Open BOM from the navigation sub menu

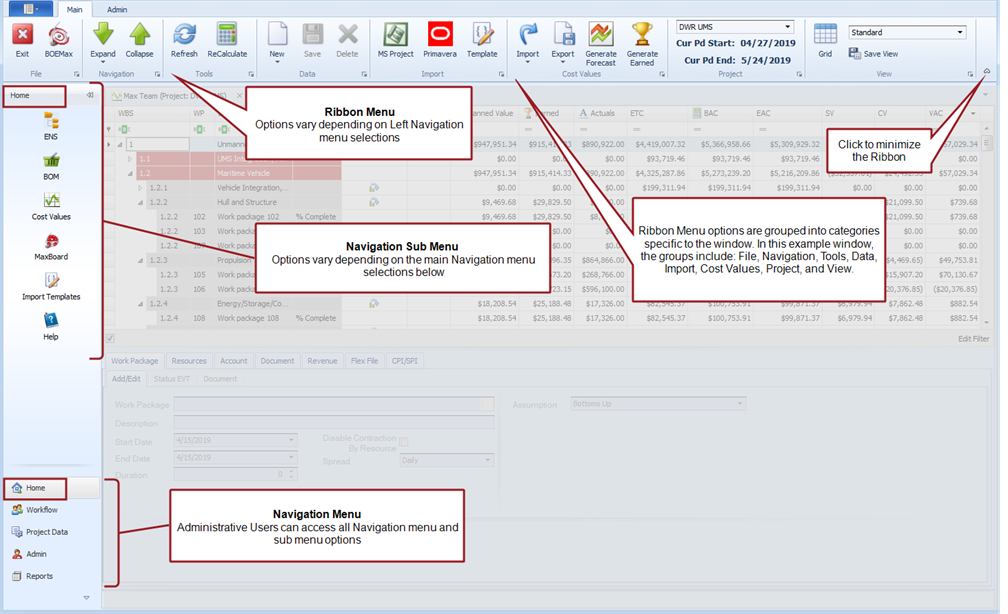(51, 165)
